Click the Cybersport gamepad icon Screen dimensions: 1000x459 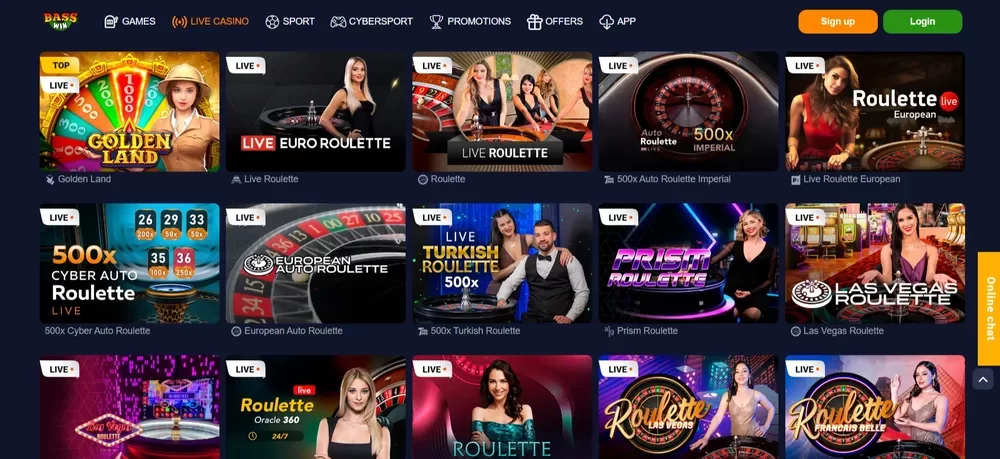(x=338, y=22)
